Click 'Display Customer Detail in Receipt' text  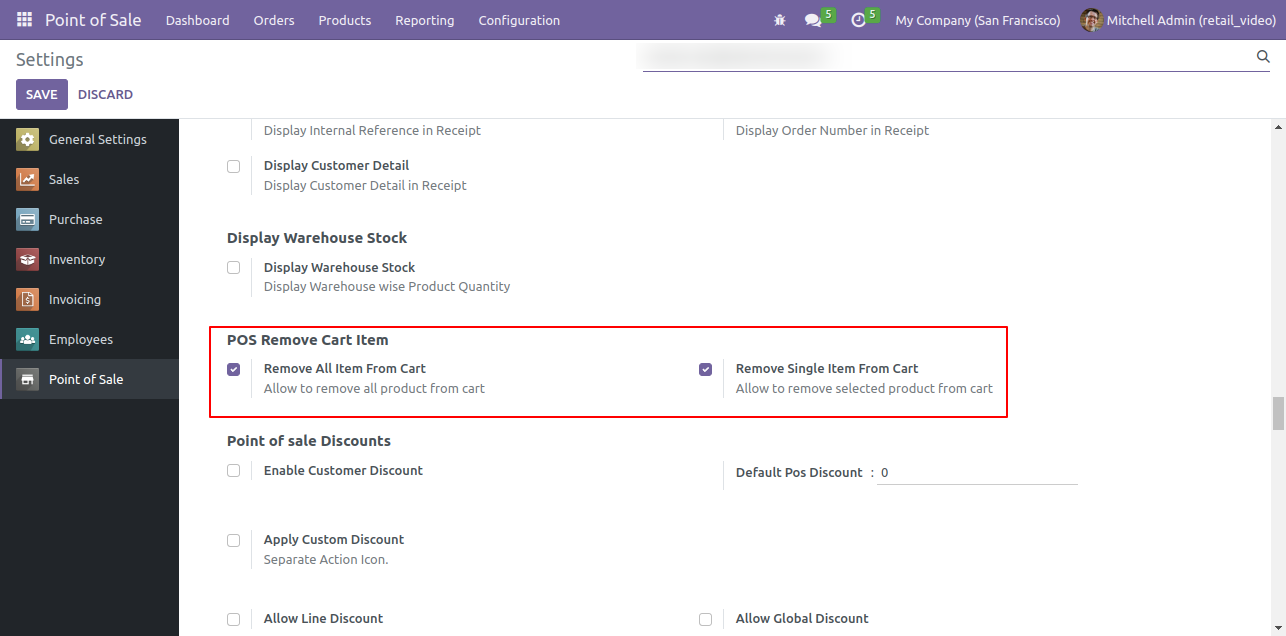[x=365, y=186]
